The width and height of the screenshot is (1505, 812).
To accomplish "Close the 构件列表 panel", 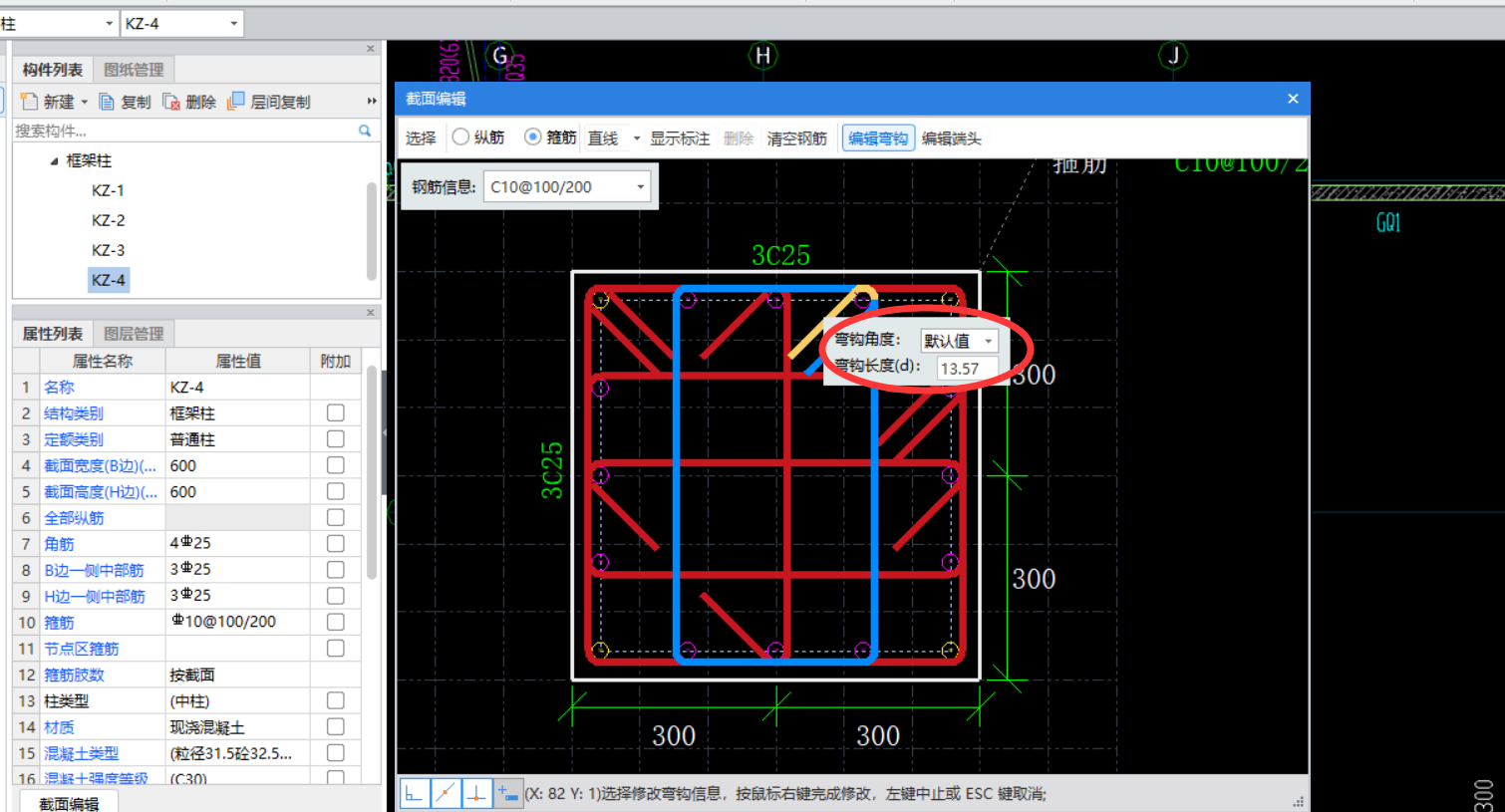I will click(x=371, y=49).
